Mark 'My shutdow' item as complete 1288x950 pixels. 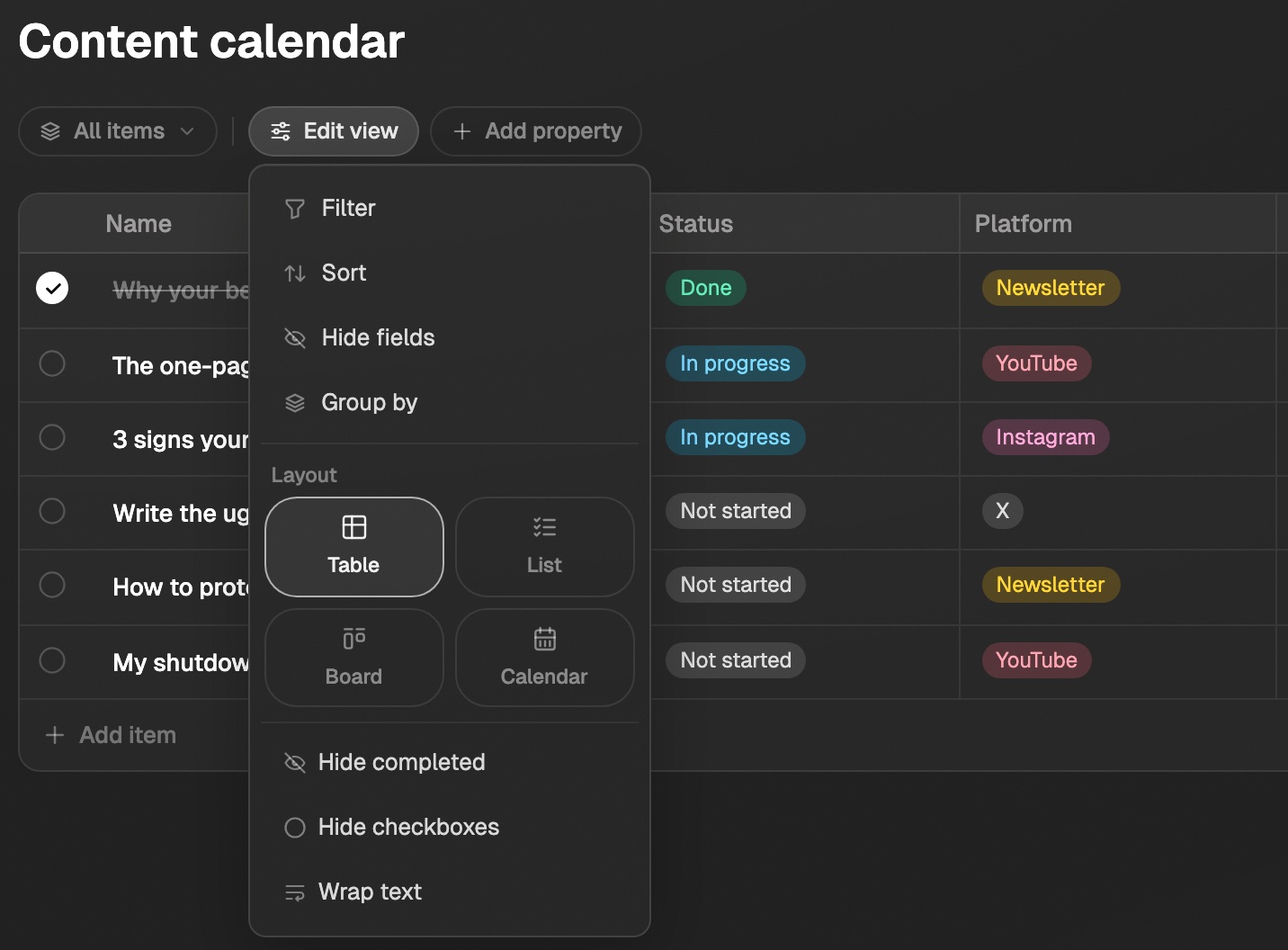52,660
